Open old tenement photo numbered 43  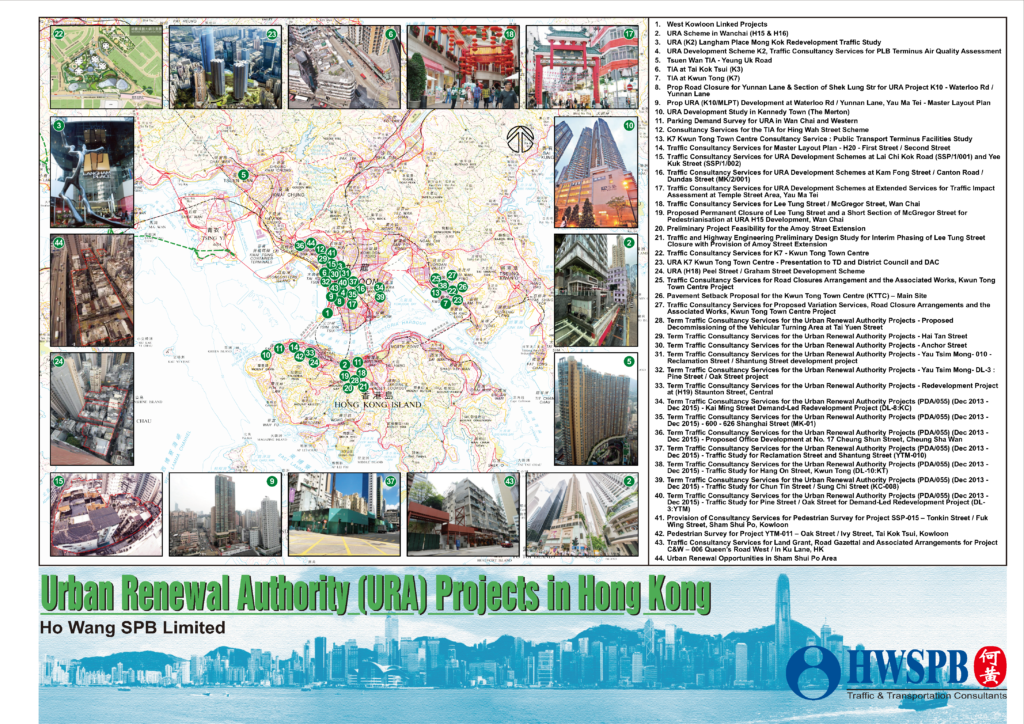[x=463, y=514]
